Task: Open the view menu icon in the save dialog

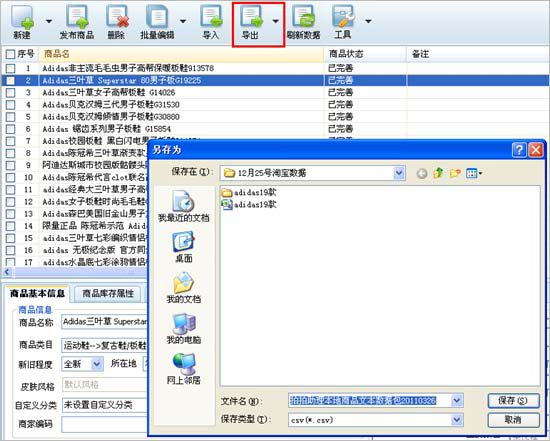Action: click(474, 173)
